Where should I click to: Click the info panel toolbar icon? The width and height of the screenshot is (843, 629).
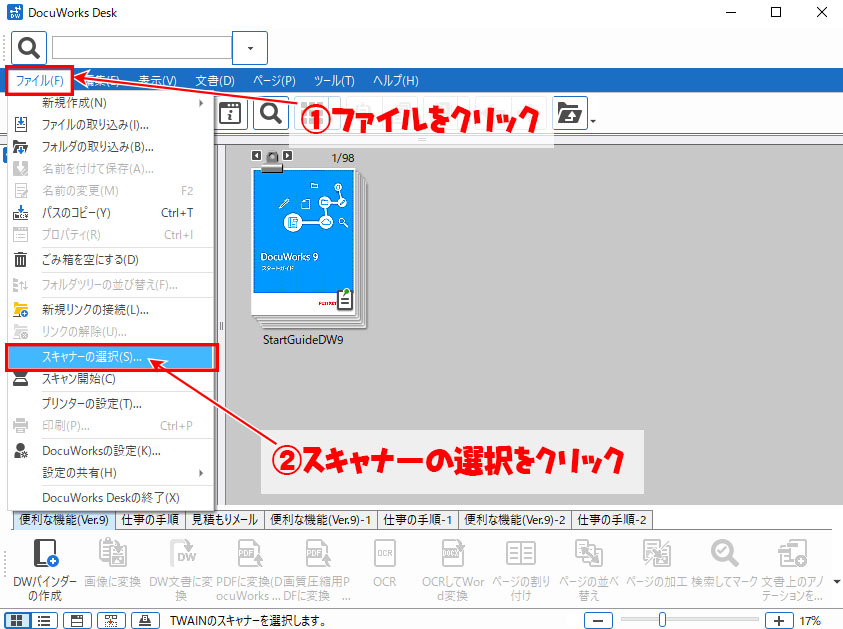230,113
